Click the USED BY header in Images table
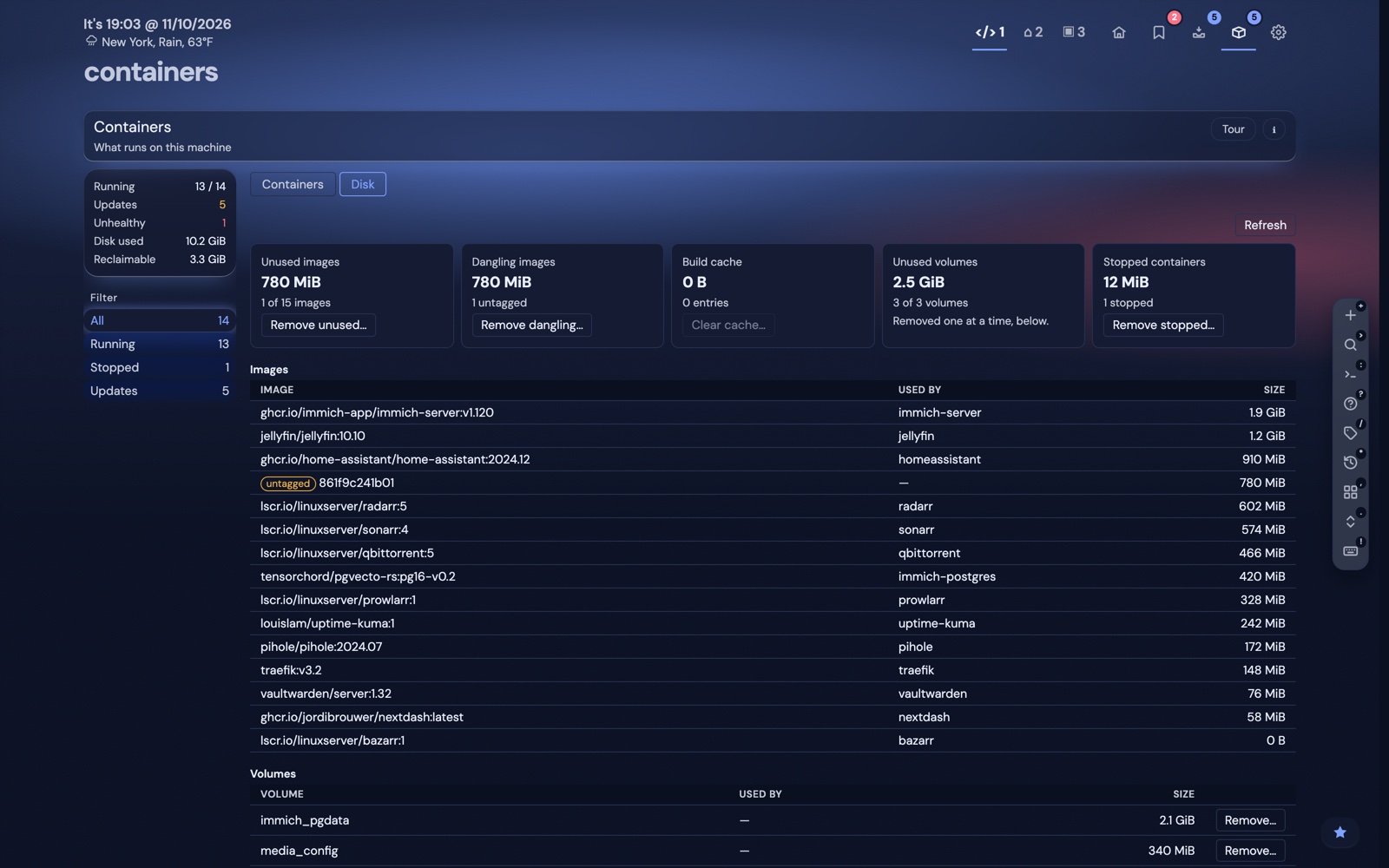 point(919,390)
